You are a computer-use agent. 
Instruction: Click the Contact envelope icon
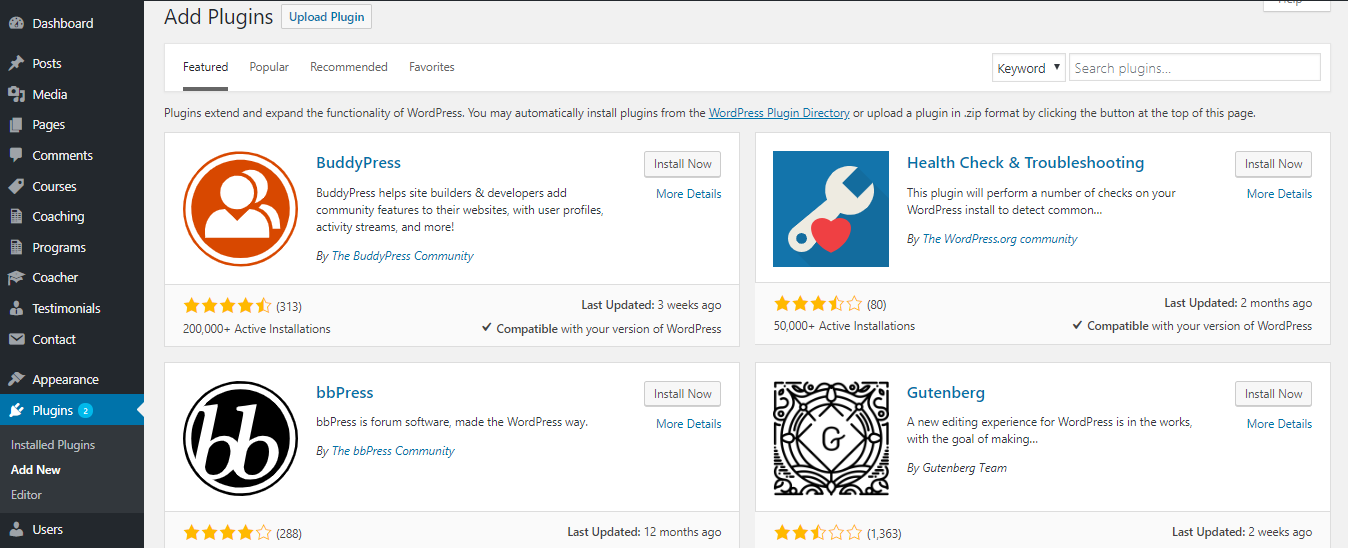point(16,339)
